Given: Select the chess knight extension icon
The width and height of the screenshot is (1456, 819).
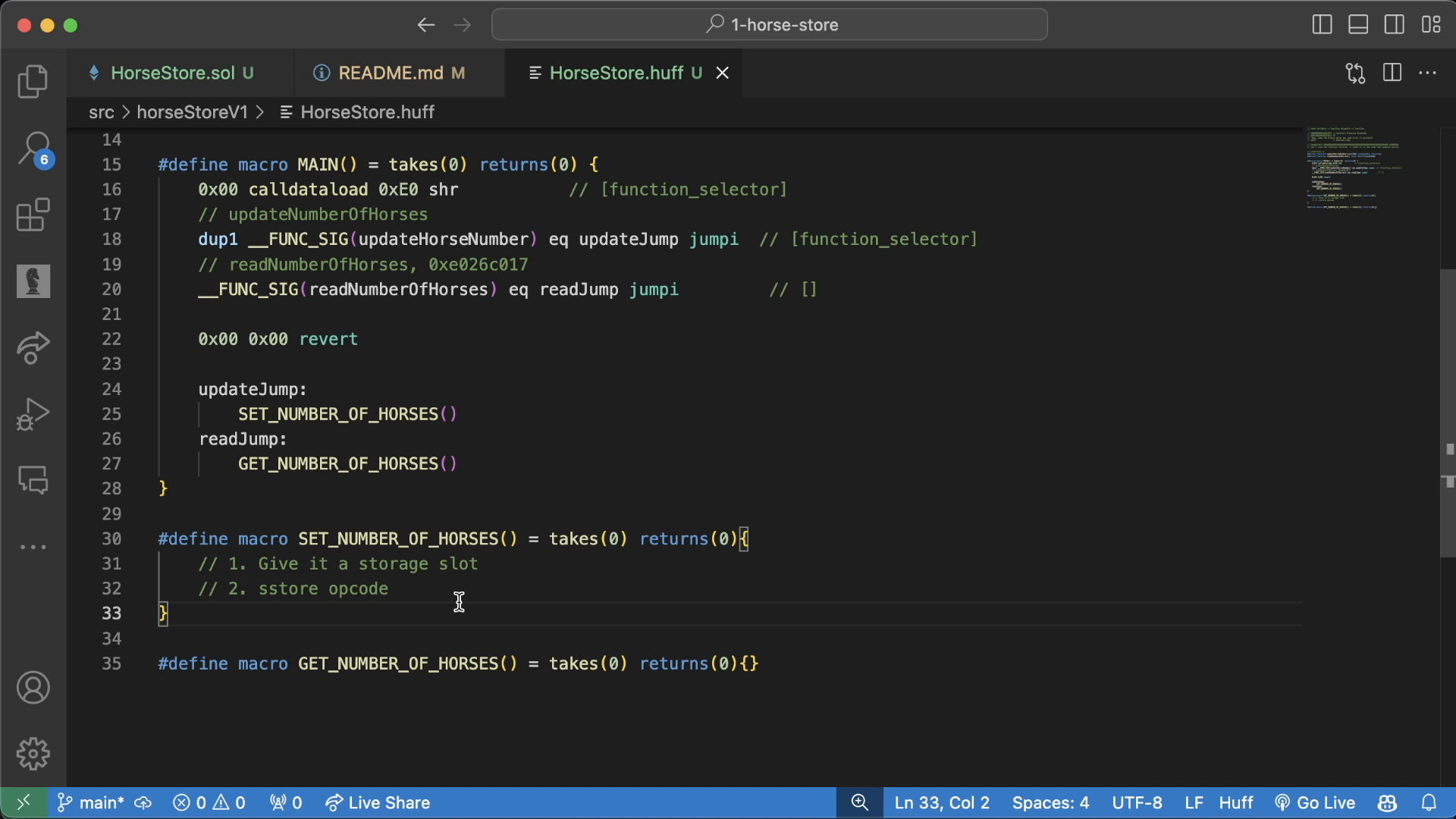Looking at the screenshot, I should tap(33, 281).
